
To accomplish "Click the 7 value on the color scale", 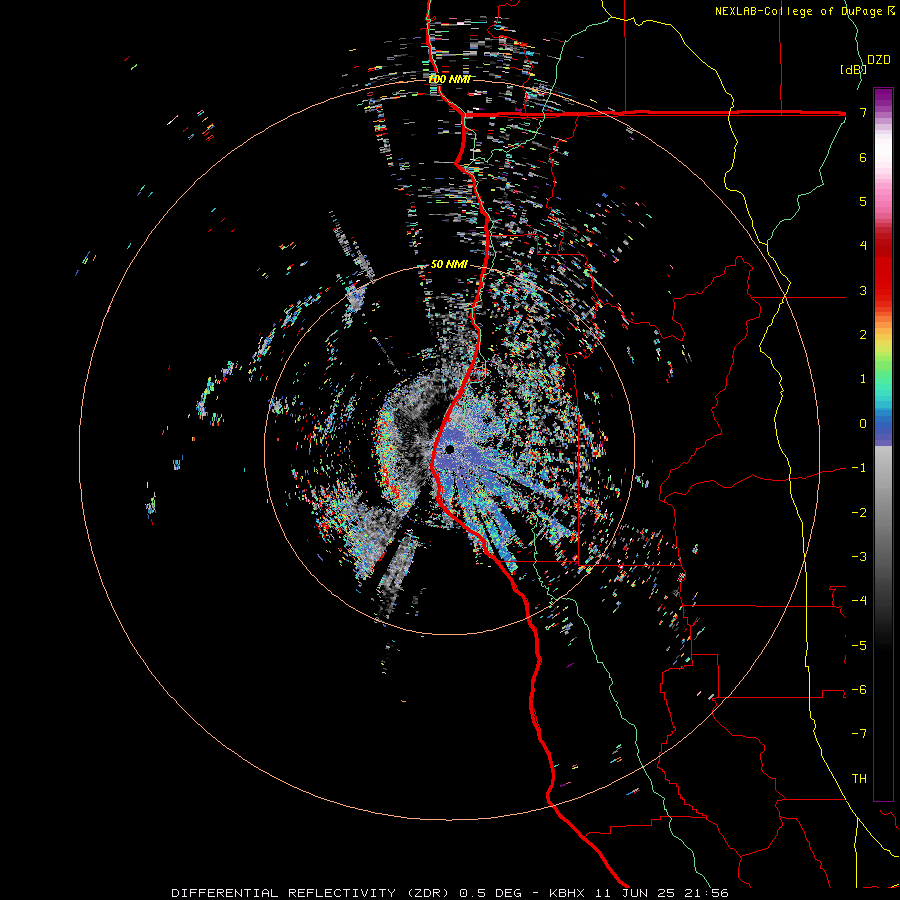I will tap(863, 113).
